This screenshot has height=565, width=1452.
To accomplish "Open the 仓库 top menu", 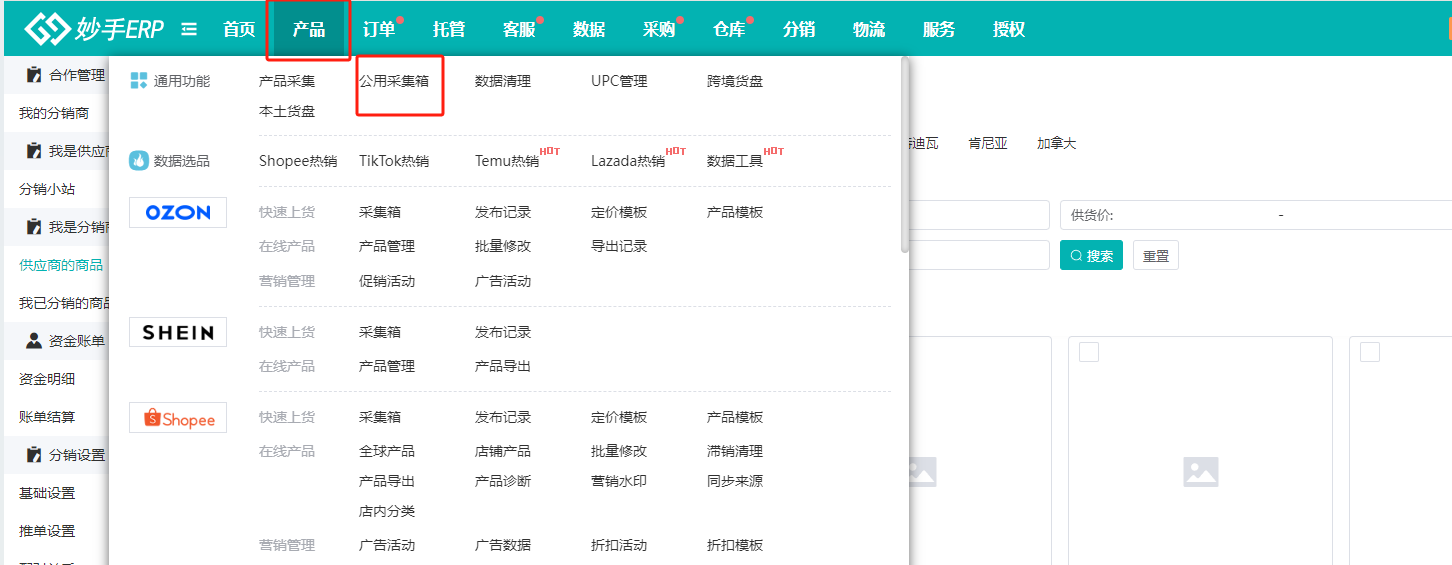I will pos(729,29).
